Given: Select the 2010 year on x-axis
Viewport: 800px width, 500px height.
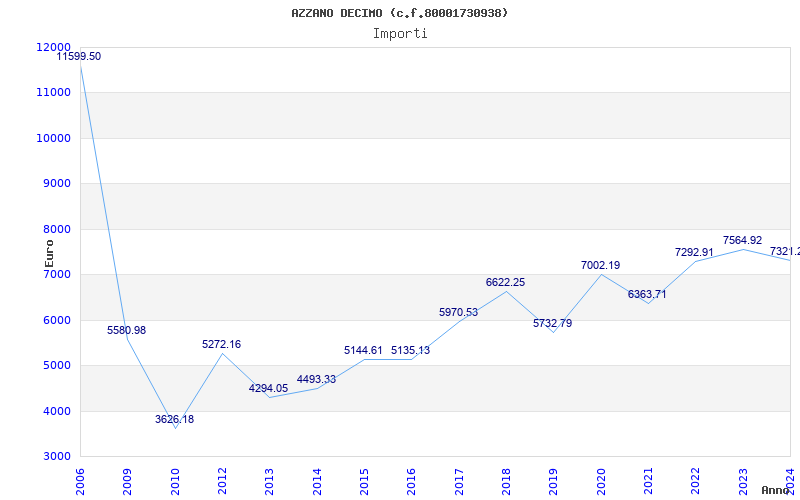Looking at the screenshot, I should [175, 480].
